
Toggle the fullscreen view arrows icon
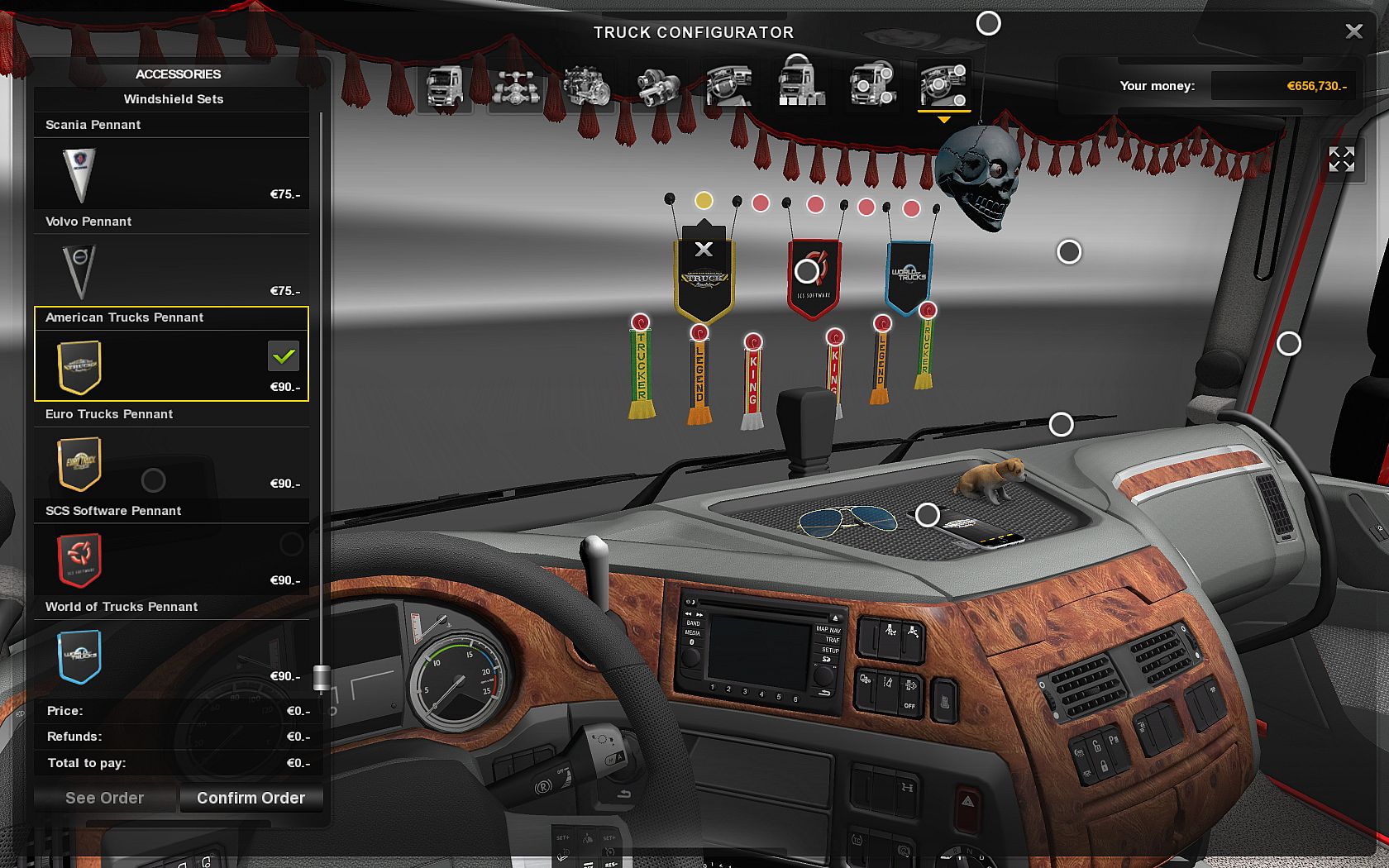(1341, 159)
